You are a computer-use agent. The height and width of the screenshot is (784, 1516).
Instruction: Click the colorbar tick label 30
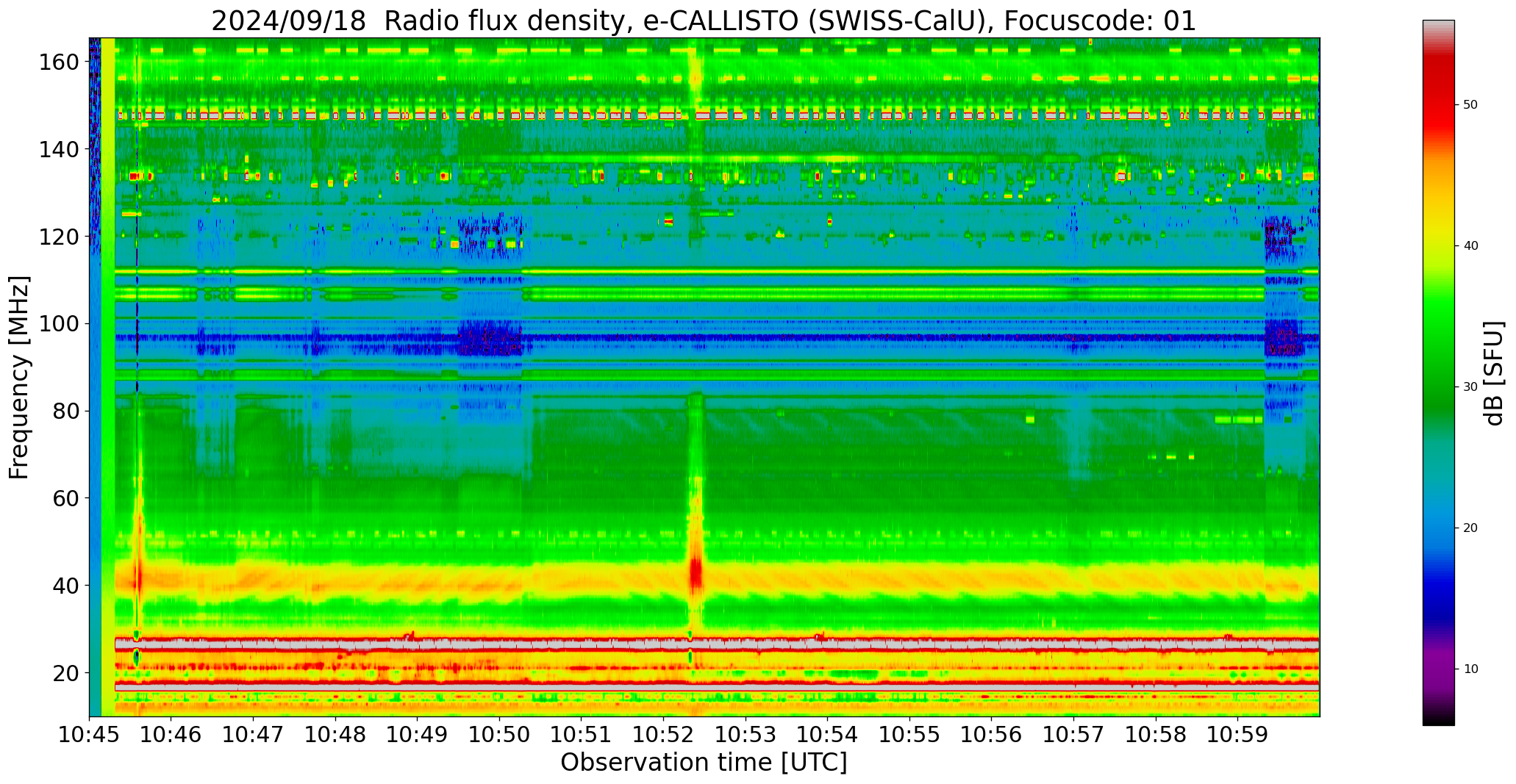point(1470,387)
